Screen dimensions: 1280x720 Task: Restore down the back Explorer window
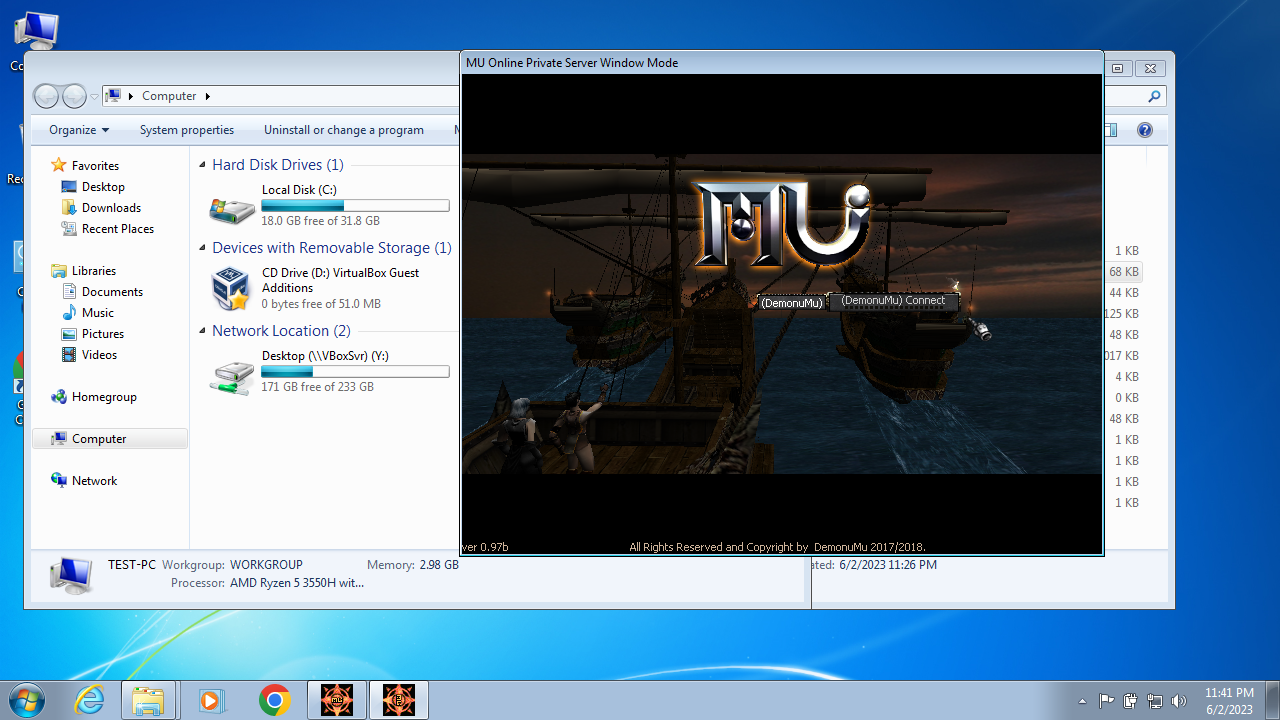pyautogui.click(x=1118, y=68)
